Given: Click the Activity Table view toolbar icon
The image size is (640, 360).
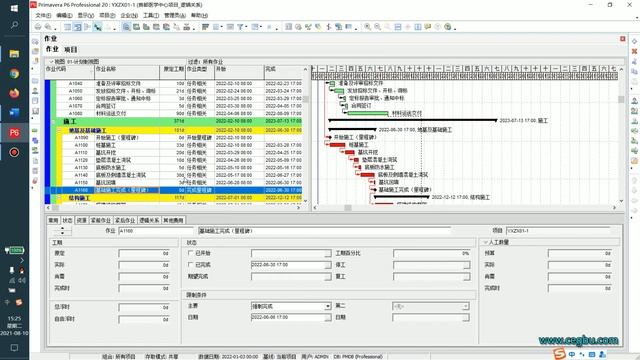Looking at the screenshot, I should click(x=67, y=27).
